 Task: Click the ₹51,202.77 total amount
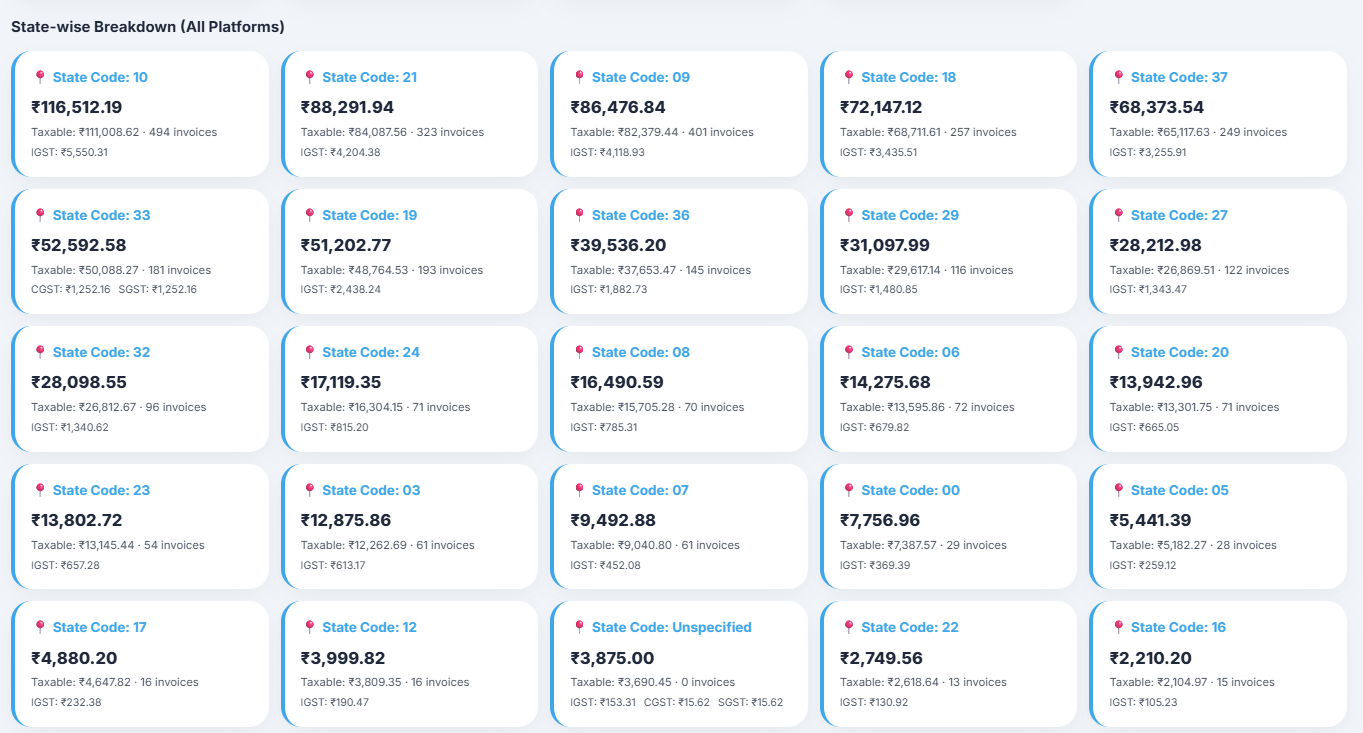(x=346, y=245)
